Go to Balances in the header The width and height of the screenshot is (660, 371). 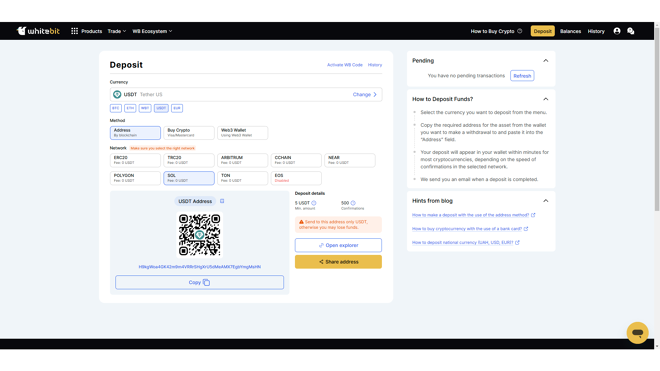click(x=570, y=31)
